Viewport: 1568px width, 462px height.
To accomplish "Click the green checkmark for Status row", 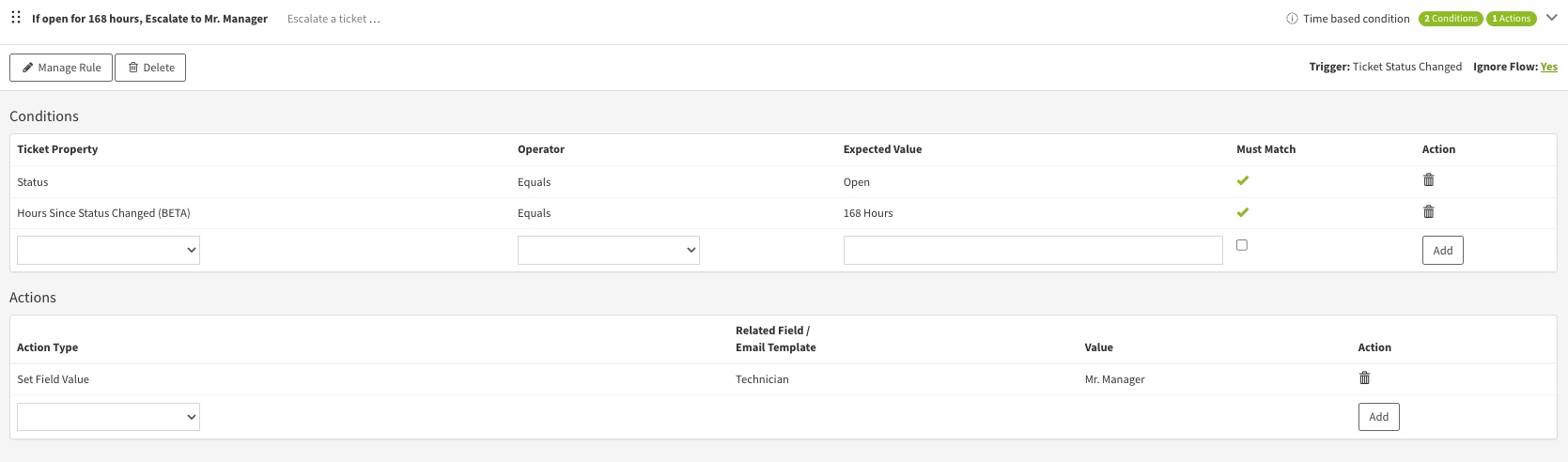I will (x=1242, y=180).
